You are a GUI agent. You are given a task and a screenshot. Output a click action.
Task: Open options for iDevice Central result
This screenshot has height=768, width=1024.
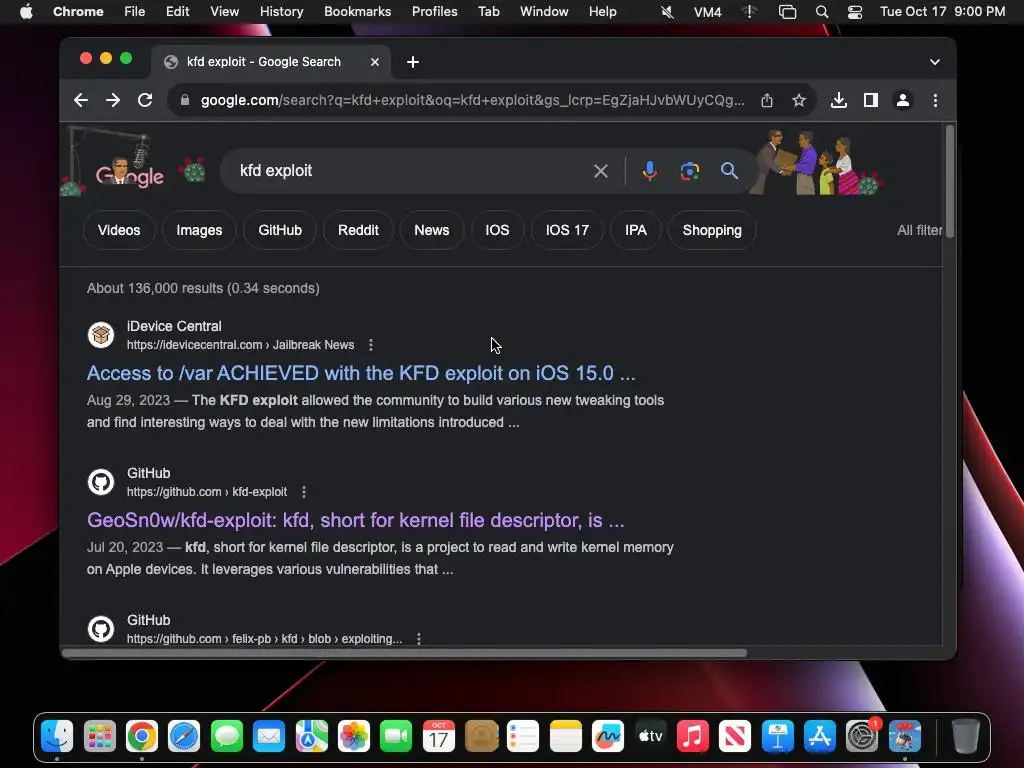click(371, 345)
